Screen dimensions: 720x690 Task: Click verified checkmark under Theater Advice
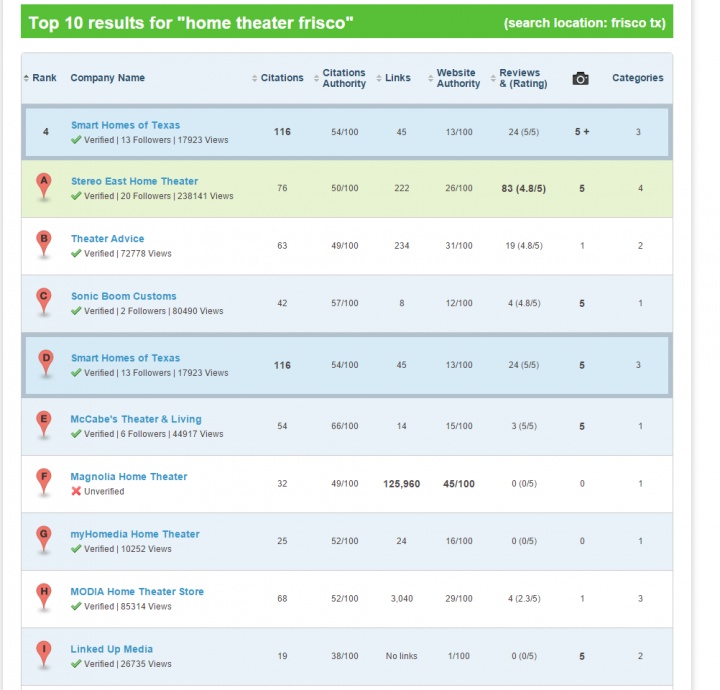(x=76, y=253)
